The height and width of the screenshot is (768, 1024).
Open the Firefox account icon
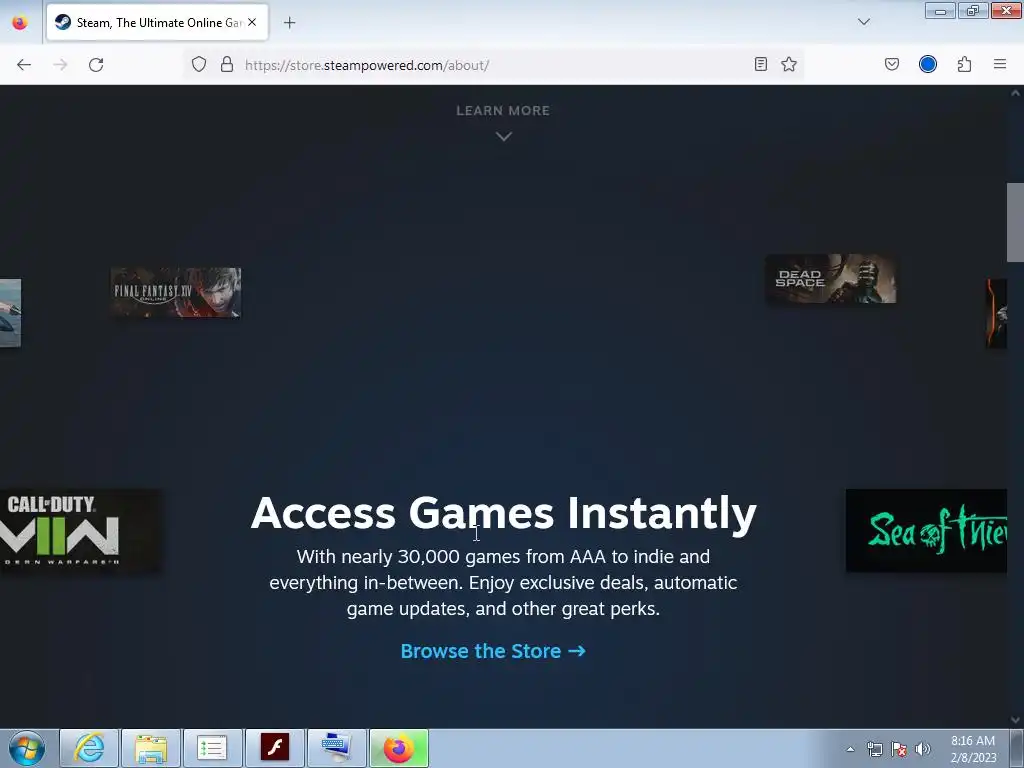coord(927,64)
